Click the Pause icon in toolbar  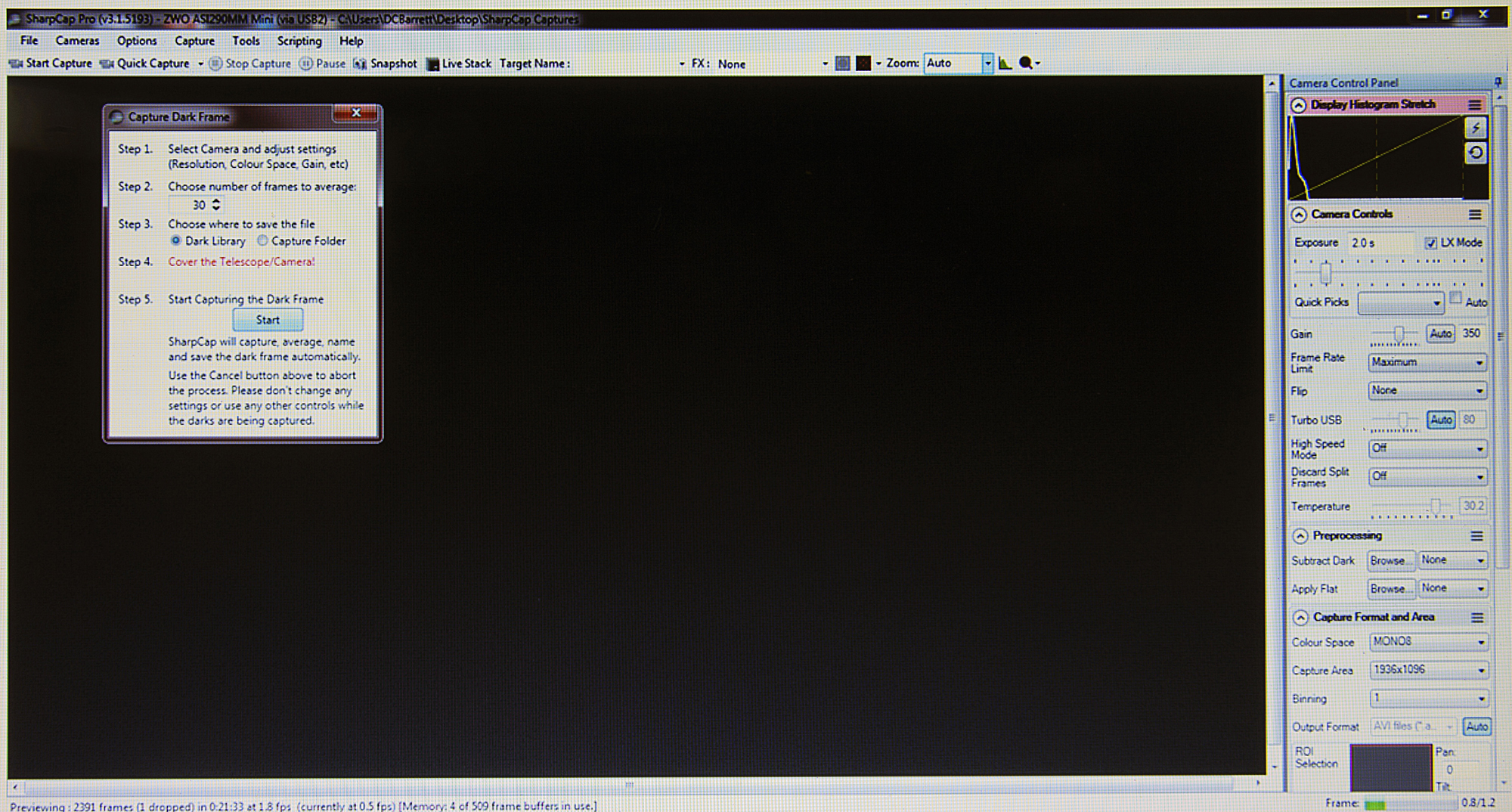[x=305, y=64]
